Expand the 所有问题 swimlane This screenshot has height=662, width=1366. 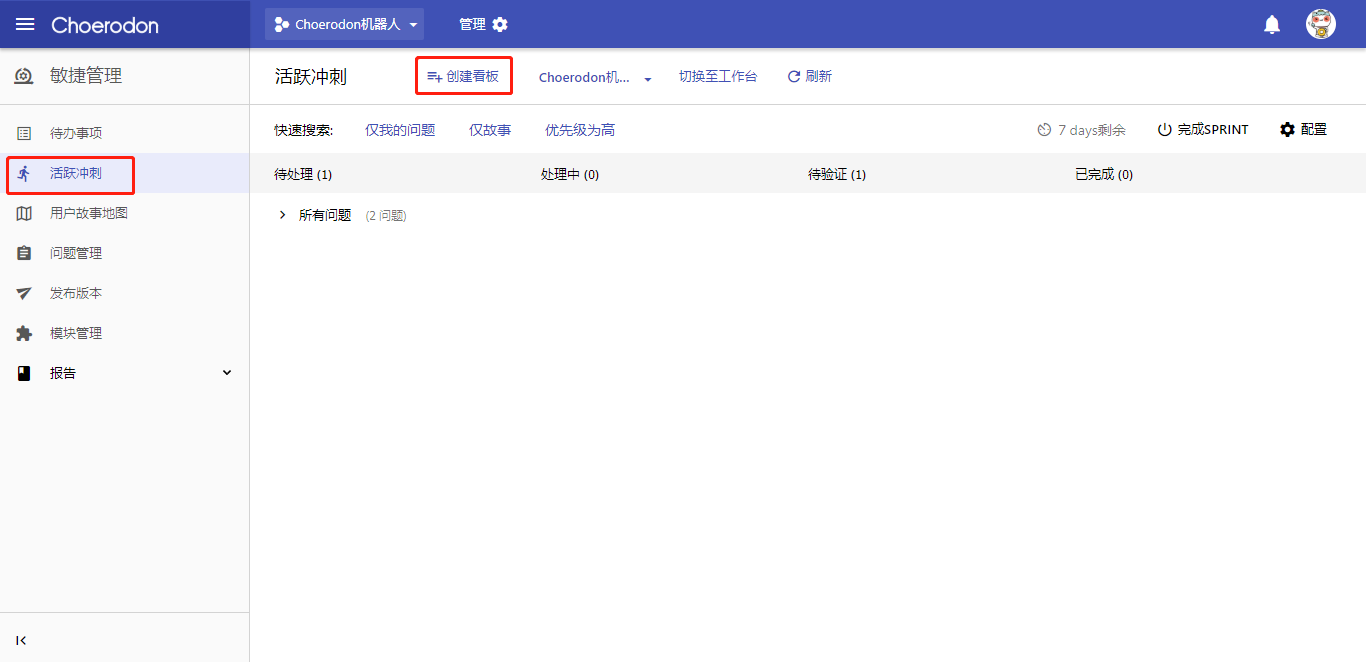point(282,215)
